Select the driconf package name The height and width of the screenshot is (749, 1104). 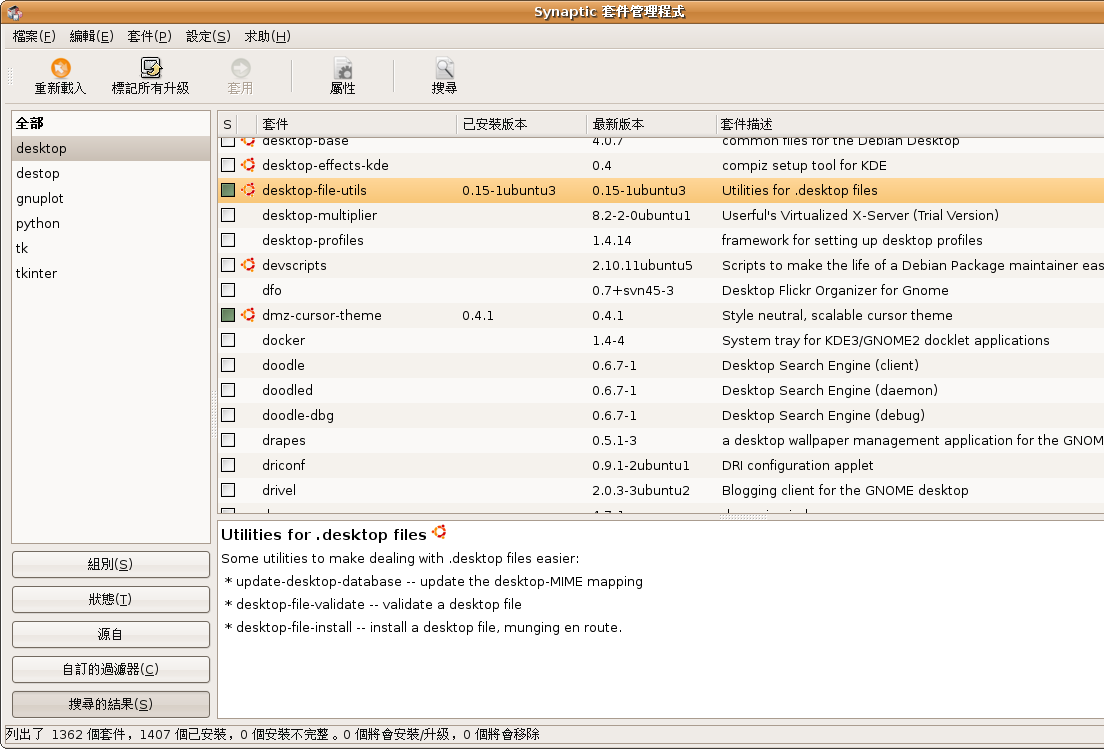pyautogui.click(x=284, y=465)
